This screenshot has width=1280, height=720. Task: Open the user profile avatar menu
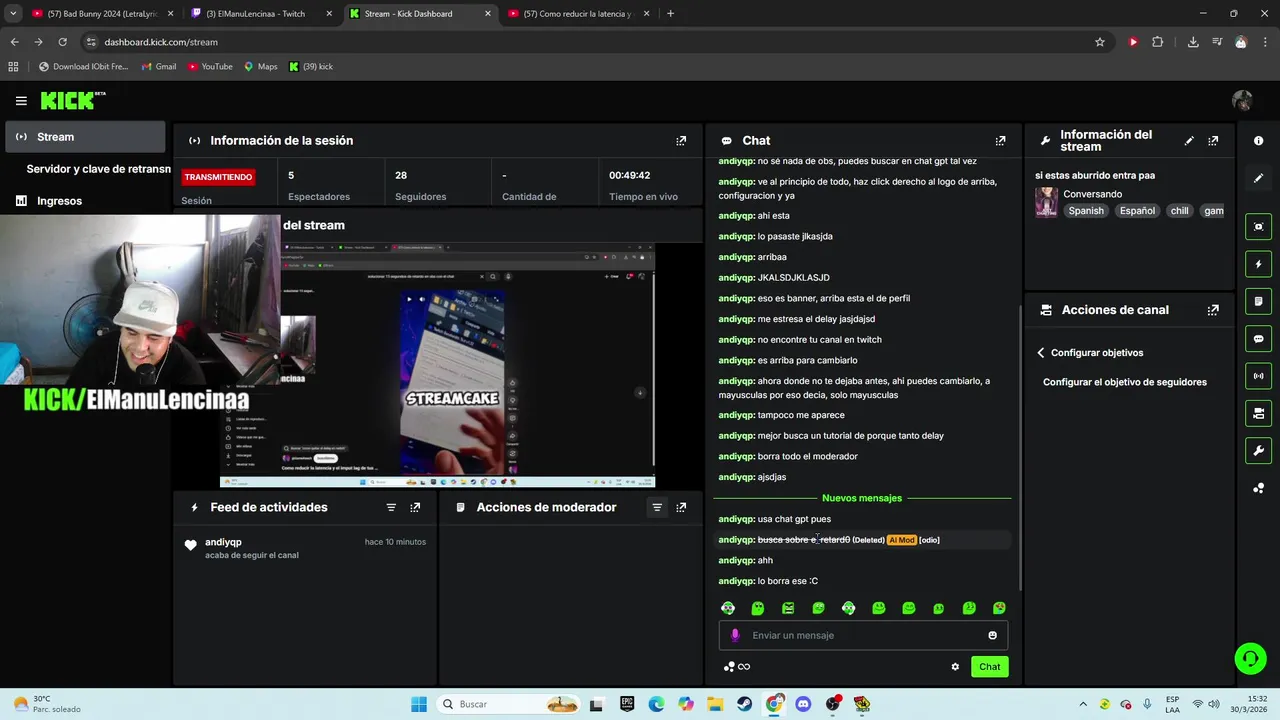coord(1242,101)
